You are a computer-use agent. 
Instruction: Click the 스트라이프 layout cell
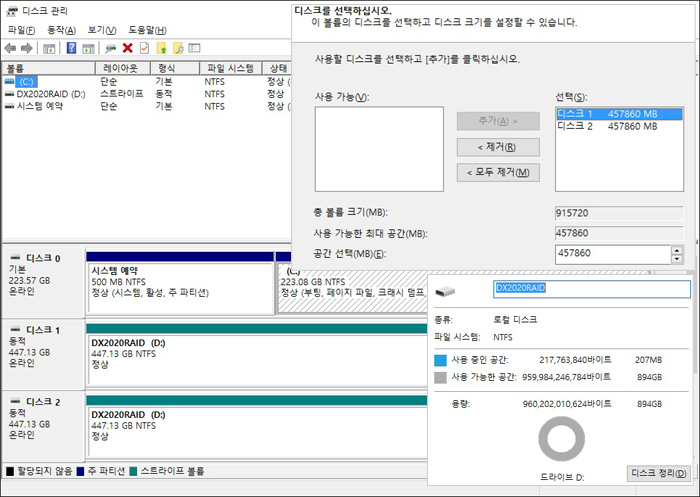tap(121, 94)
